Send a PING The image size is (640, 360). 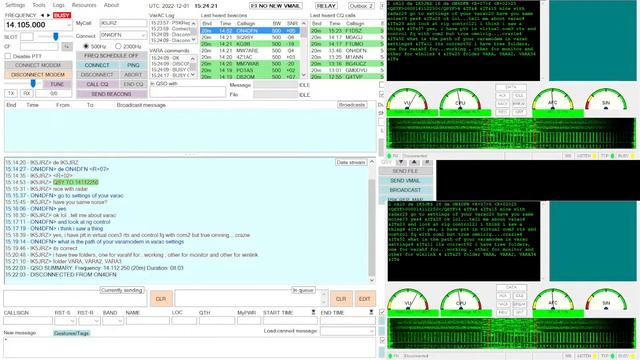coord(133,65)
